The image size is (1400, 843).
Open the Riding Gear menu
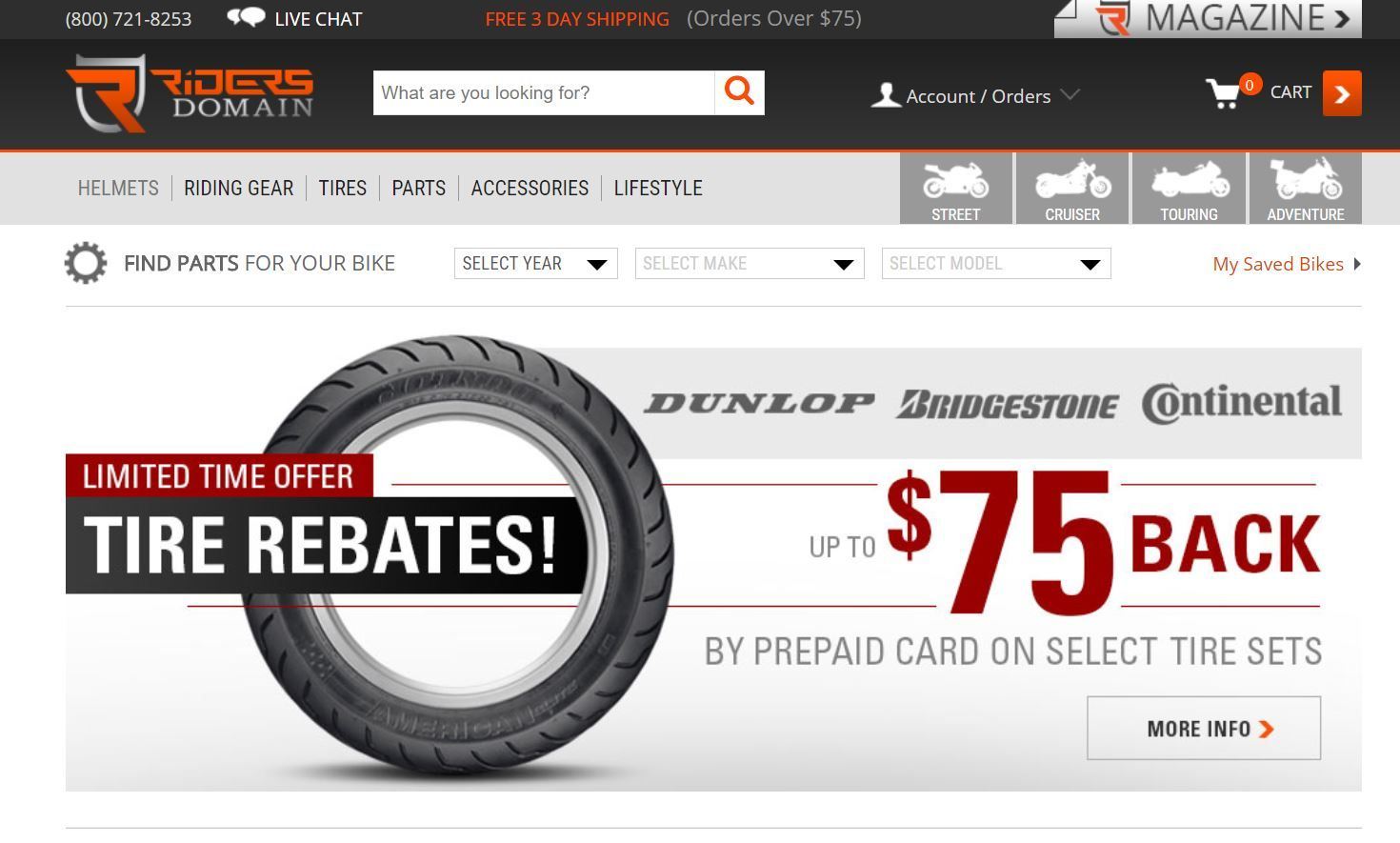click(238, 189)
